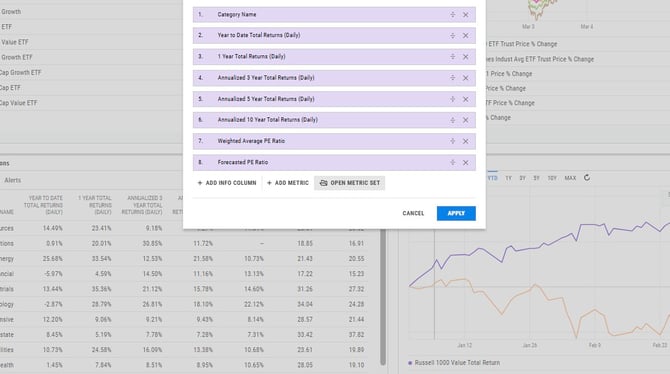Reorder handle for Category Name row
This screenshot has width=670, height=374.
pyautogui.click(x=453, y=15)
